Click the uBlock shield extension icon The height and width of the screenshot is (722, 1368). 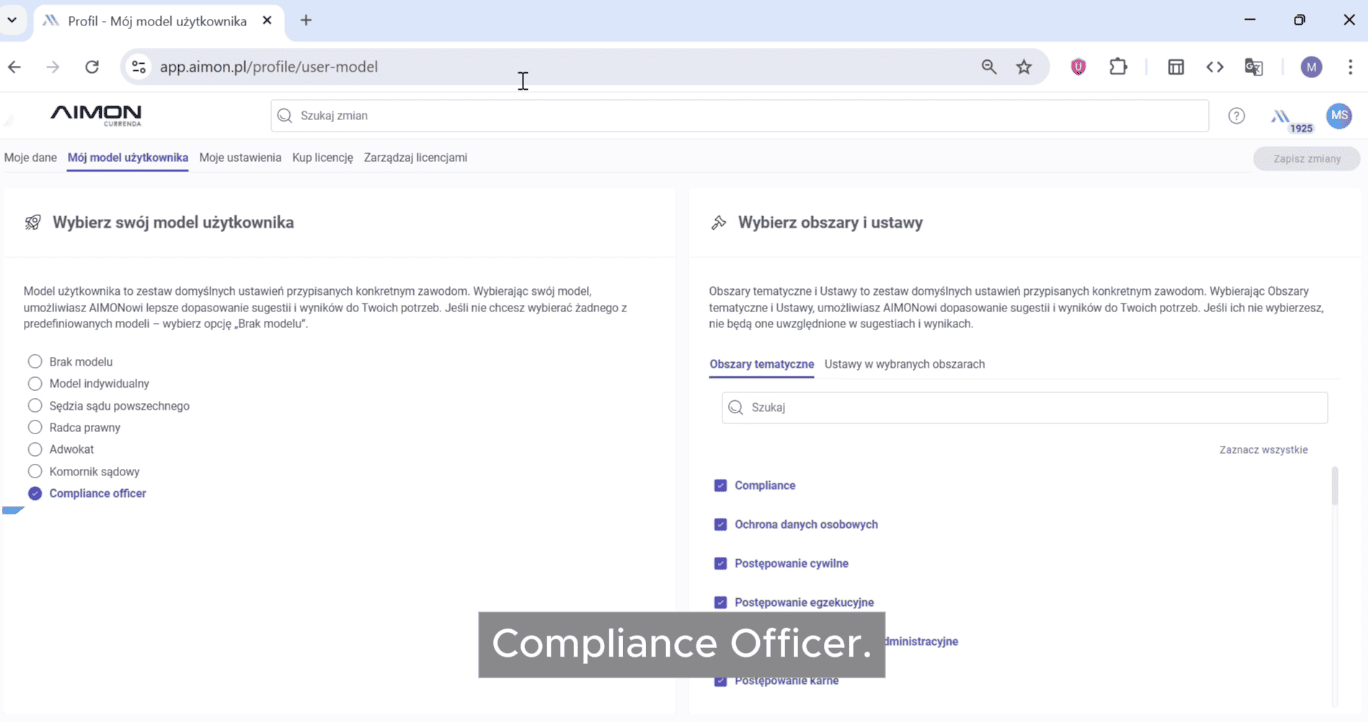(1077, 66)
